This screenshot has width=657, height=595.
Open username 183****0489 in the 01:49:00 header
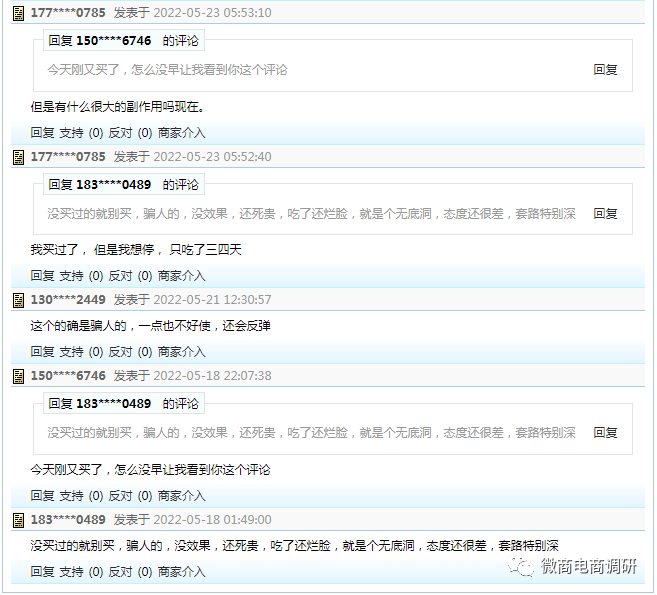(68, 520)
